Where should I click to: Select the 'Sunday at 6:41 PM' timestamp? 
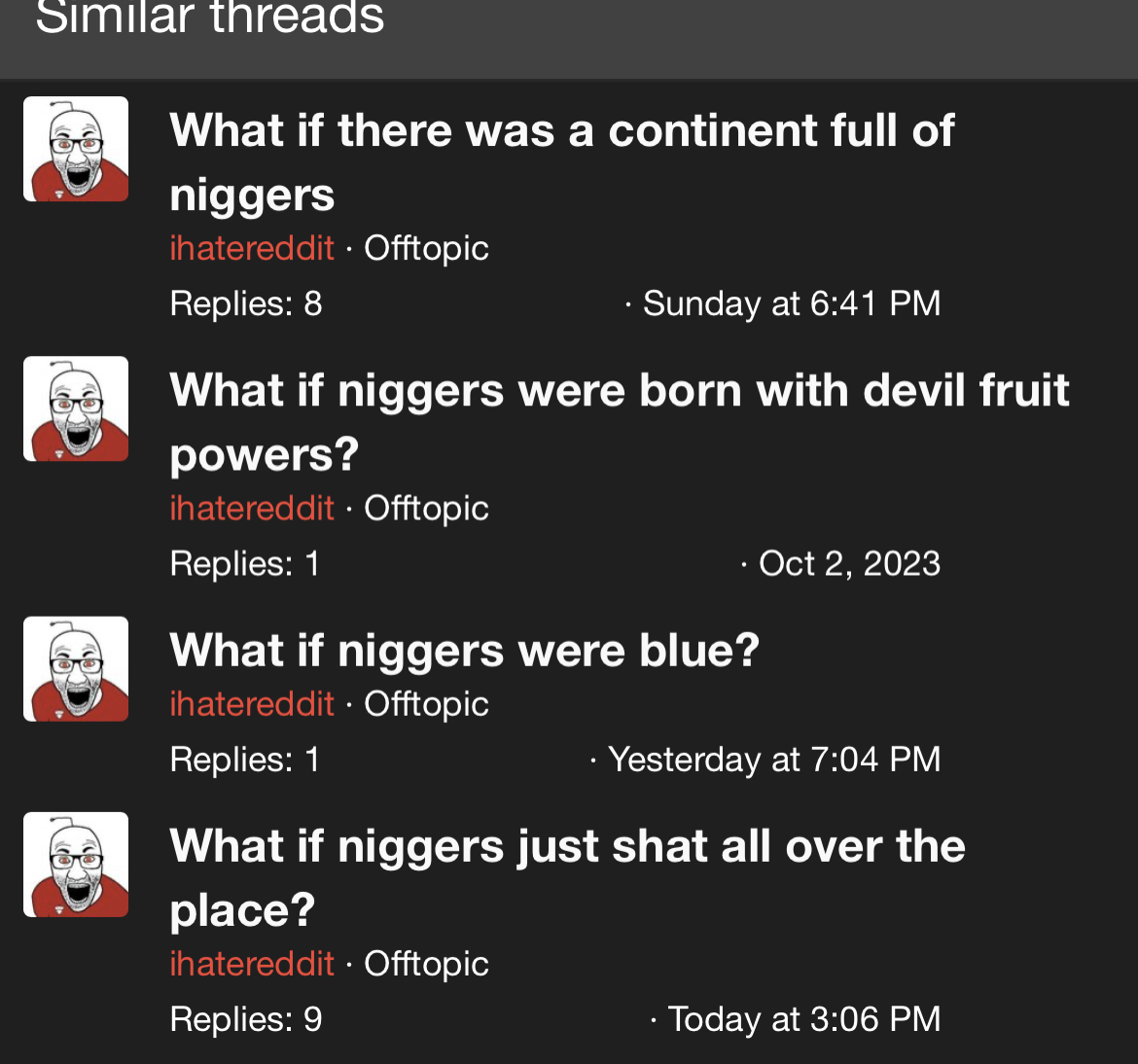(792, 303)
